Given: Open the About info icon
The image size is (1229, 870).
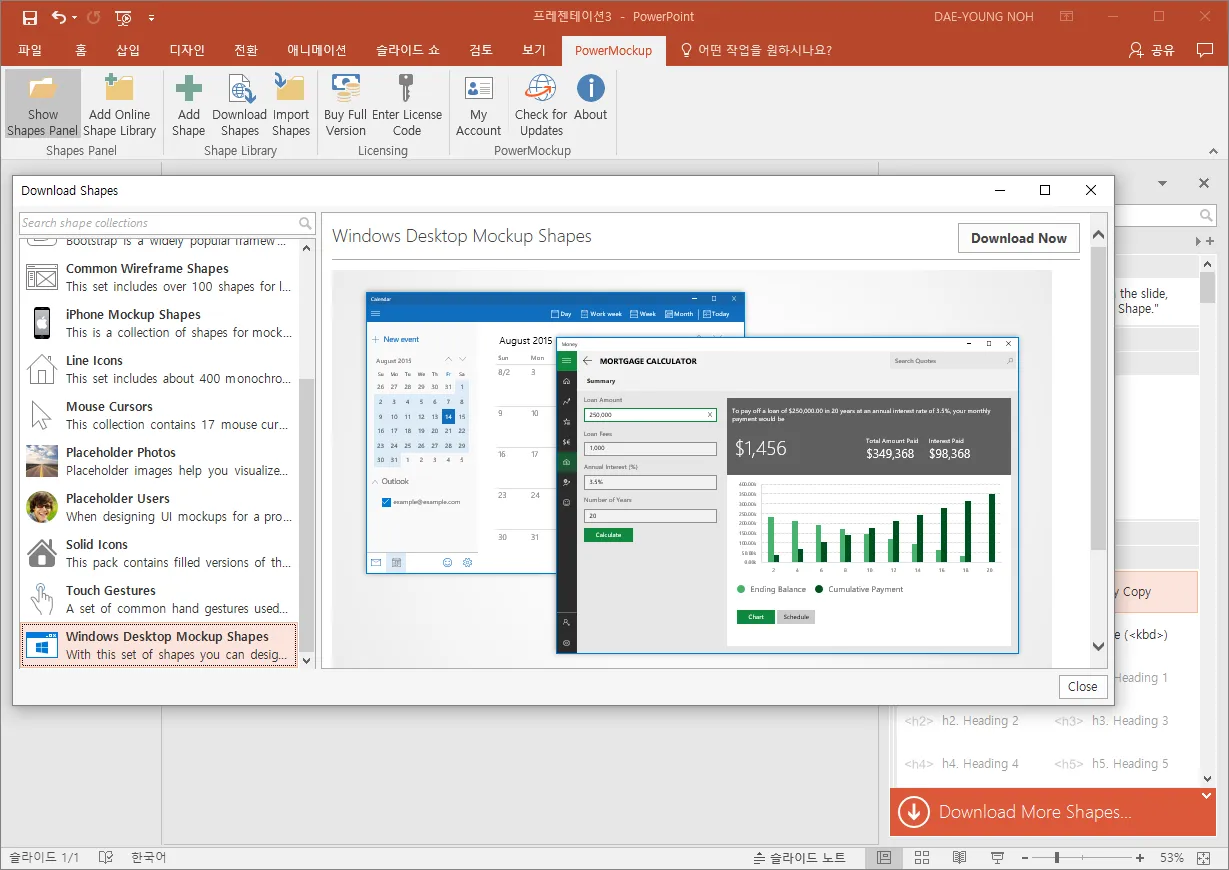Looking at the screenshot, I should [590, 89].
